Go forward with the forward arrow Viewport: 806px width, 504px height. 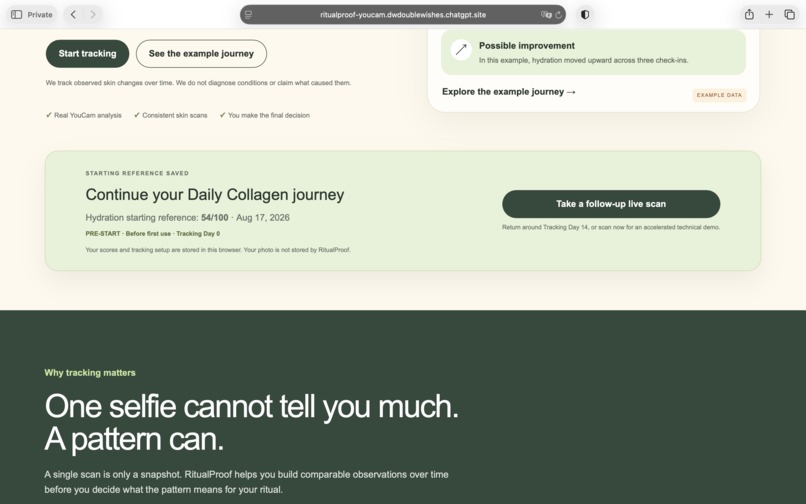[93, 14]
